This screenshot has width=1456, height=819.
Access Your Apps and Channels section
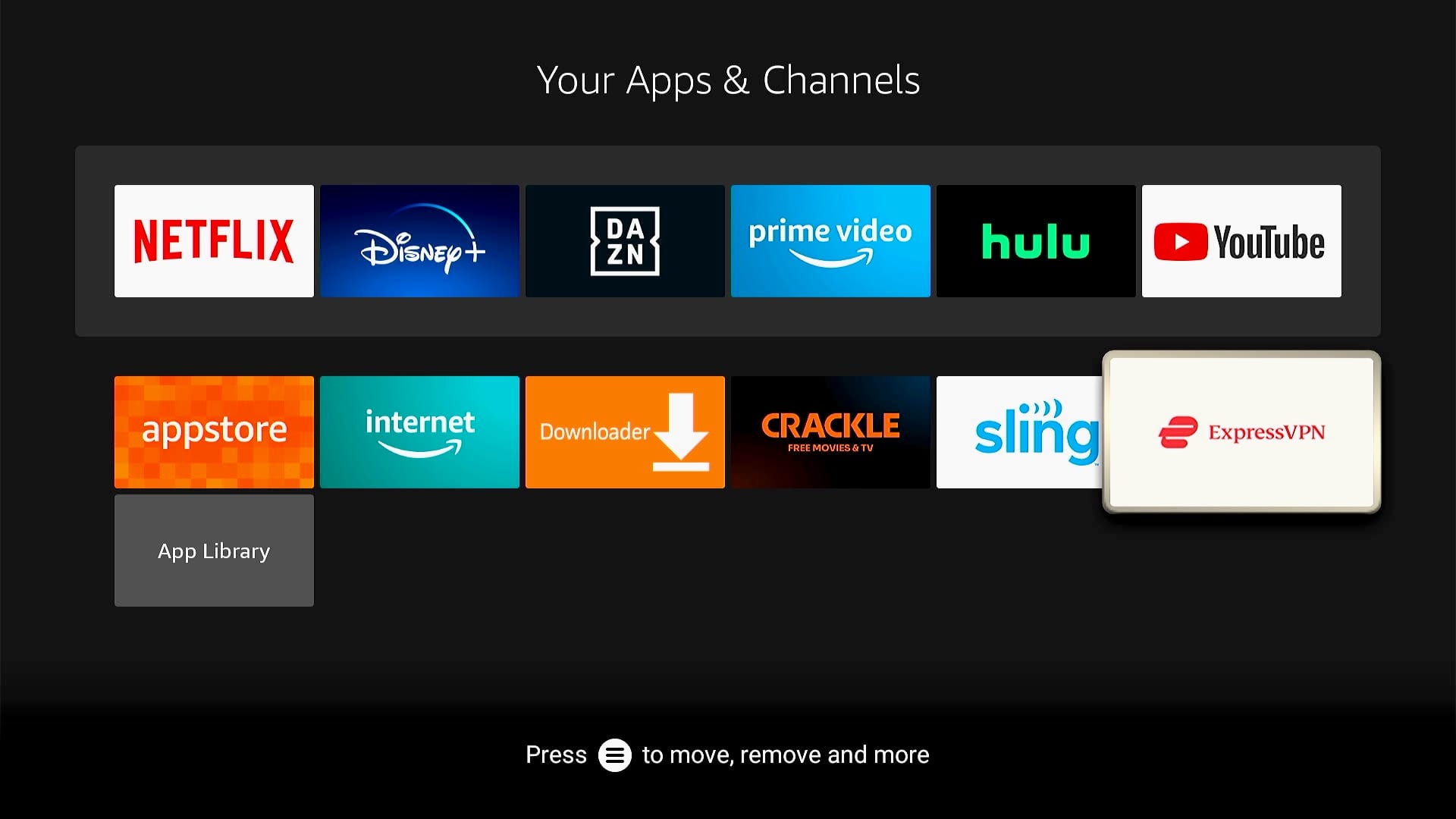coord(728,79)
